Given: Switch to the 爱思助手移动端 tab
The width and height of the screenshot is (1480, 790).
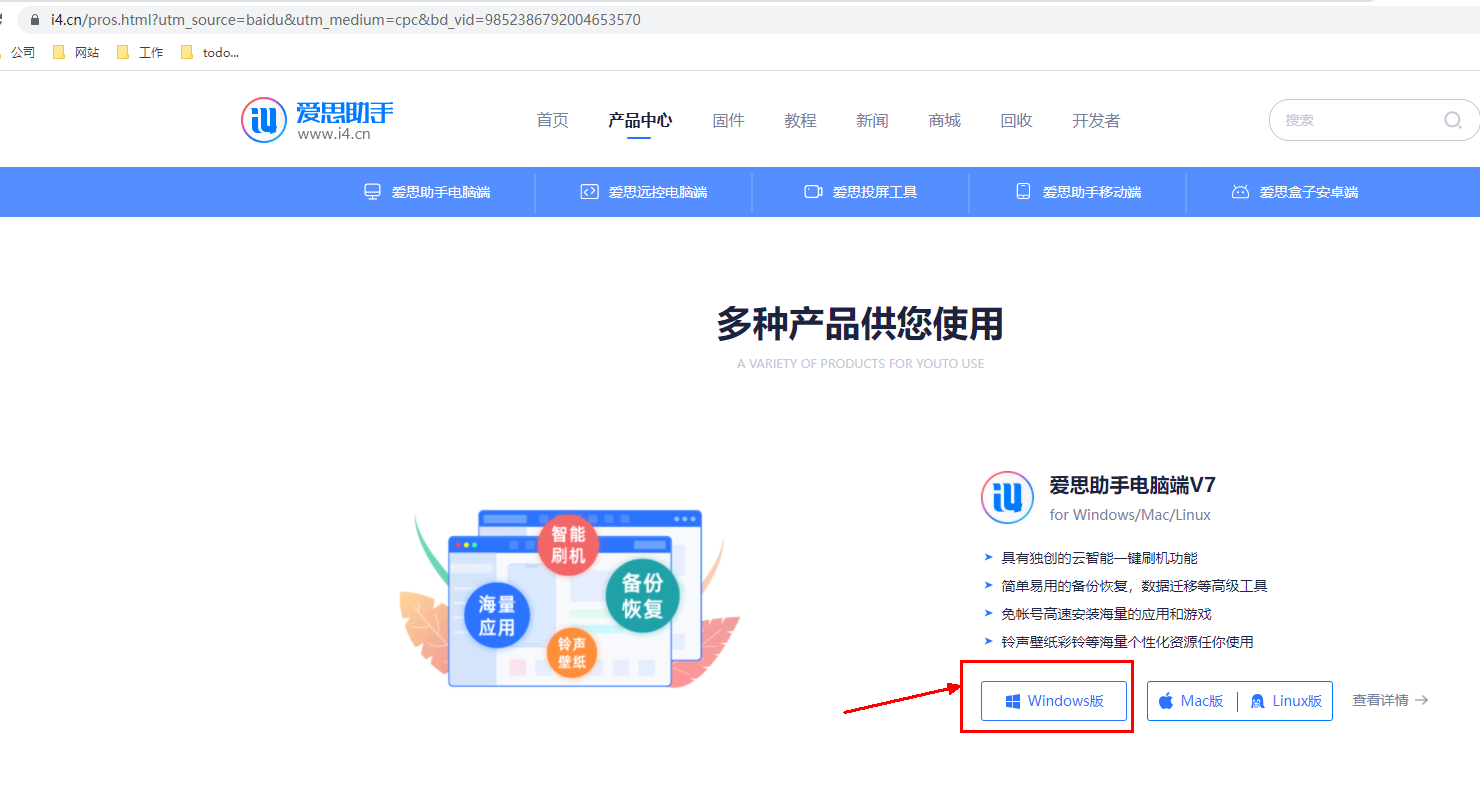Looking at the screenshot, I should click(x=1078, y=192).
